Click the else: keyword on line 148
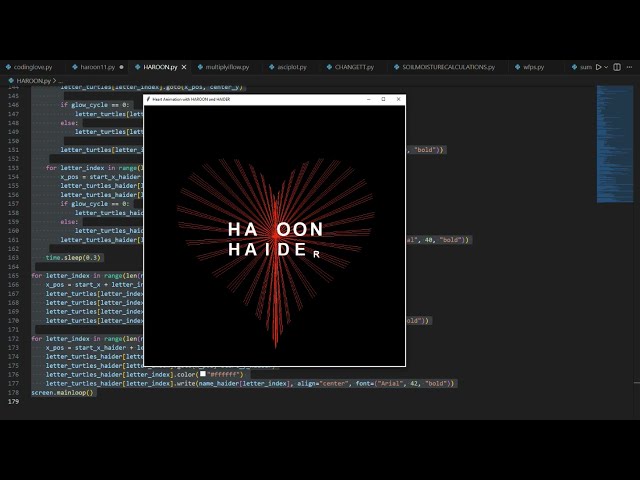Viewport: 640px width, 480px height. tap(69, 123)
